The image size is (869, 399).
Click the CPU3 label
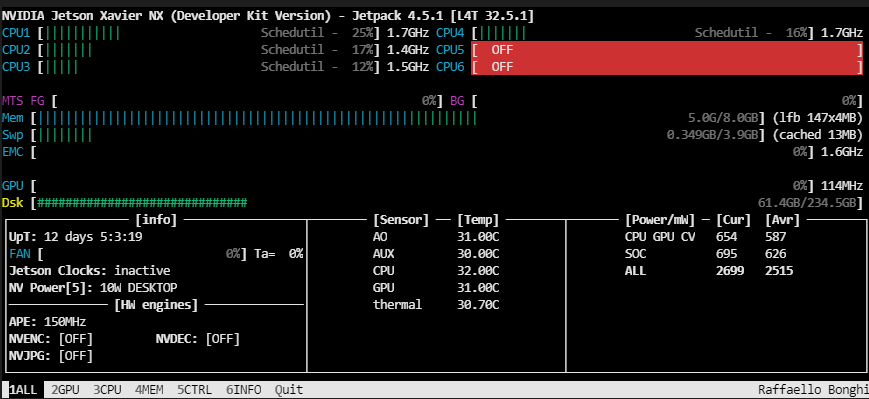pos(16,67)
